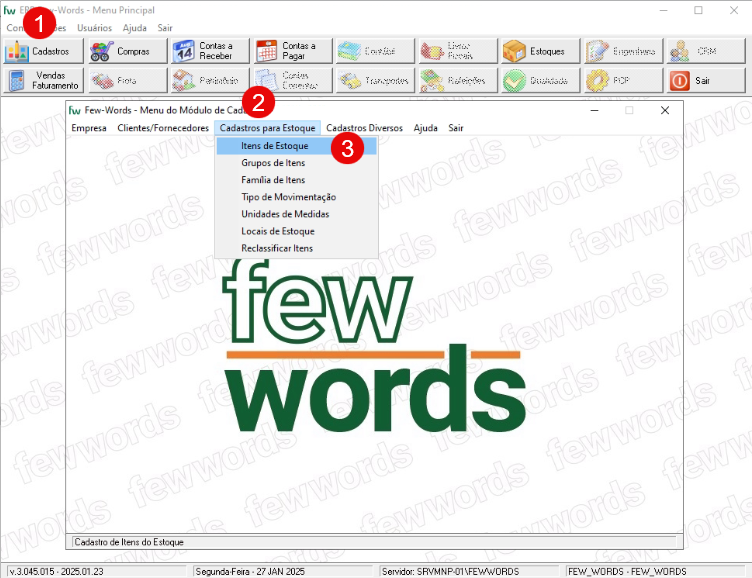Click Sair in the Menu Principal menu bar
Image resolution: width=752 pixels, height=578 pixels.
(165, 28)
